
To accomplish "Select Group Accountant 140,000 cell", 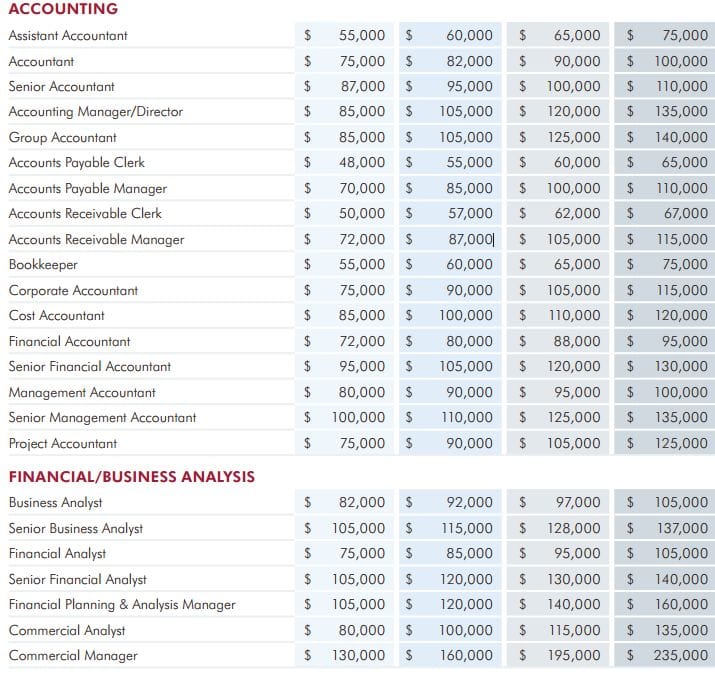I will click(664, 137).
